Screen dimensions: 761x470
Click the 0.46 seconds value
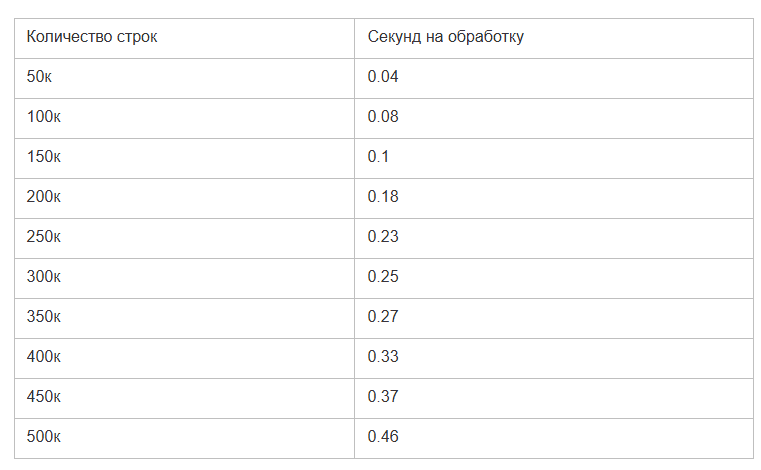383,437
